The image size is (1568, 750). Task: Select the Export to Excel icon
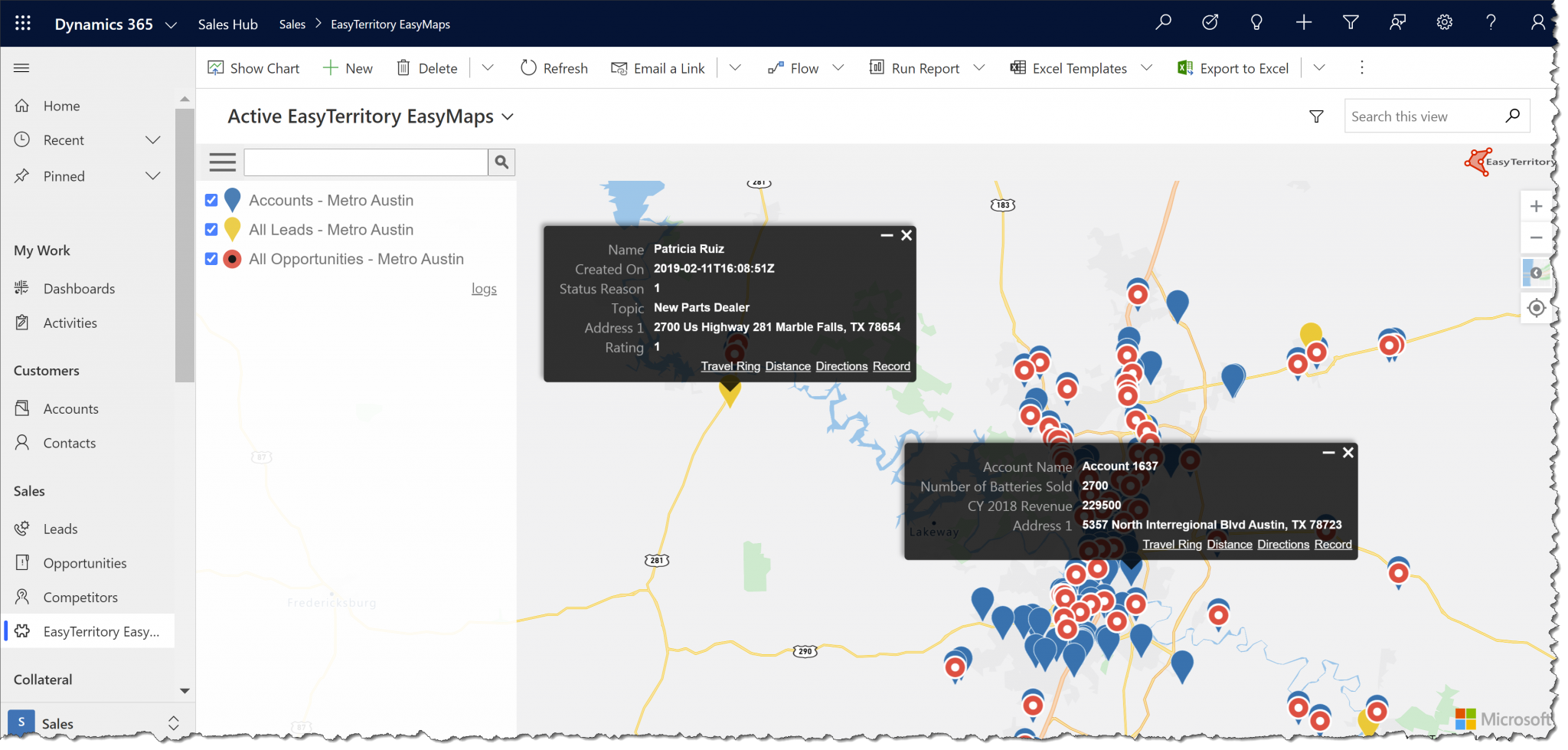1184,68
